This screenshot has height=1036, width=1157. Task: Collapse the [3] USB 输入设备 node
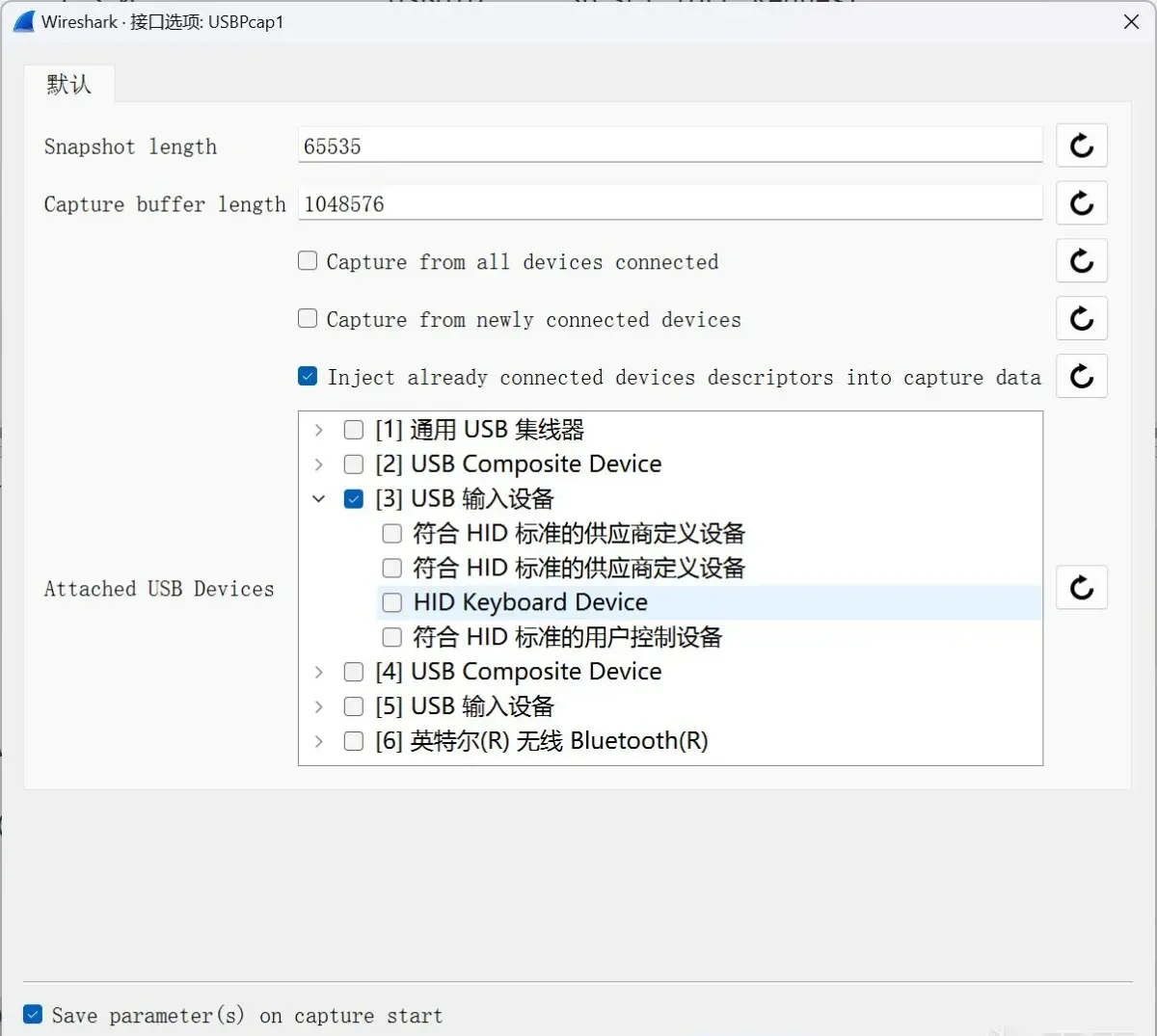click(x=319, y=498)
